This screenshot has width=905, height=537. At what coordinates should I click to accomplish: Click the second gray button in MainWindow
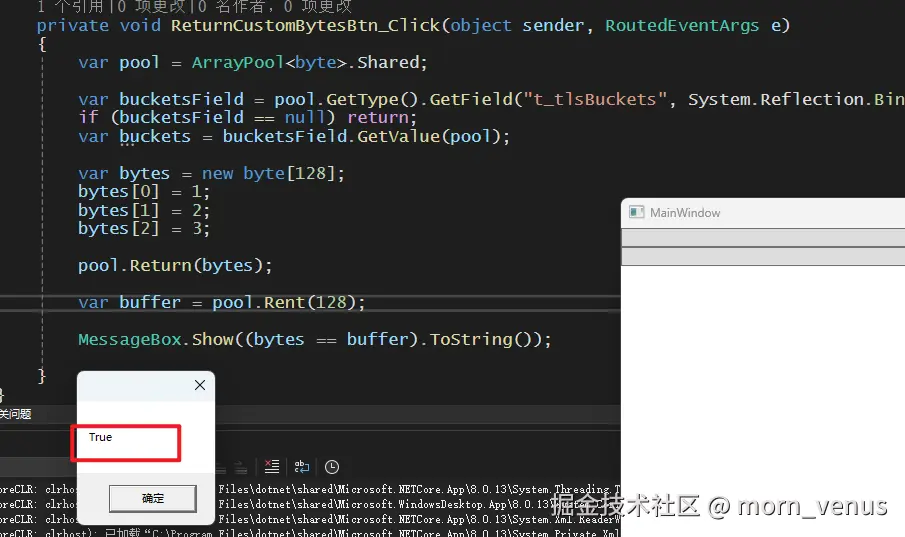[763, 256]
